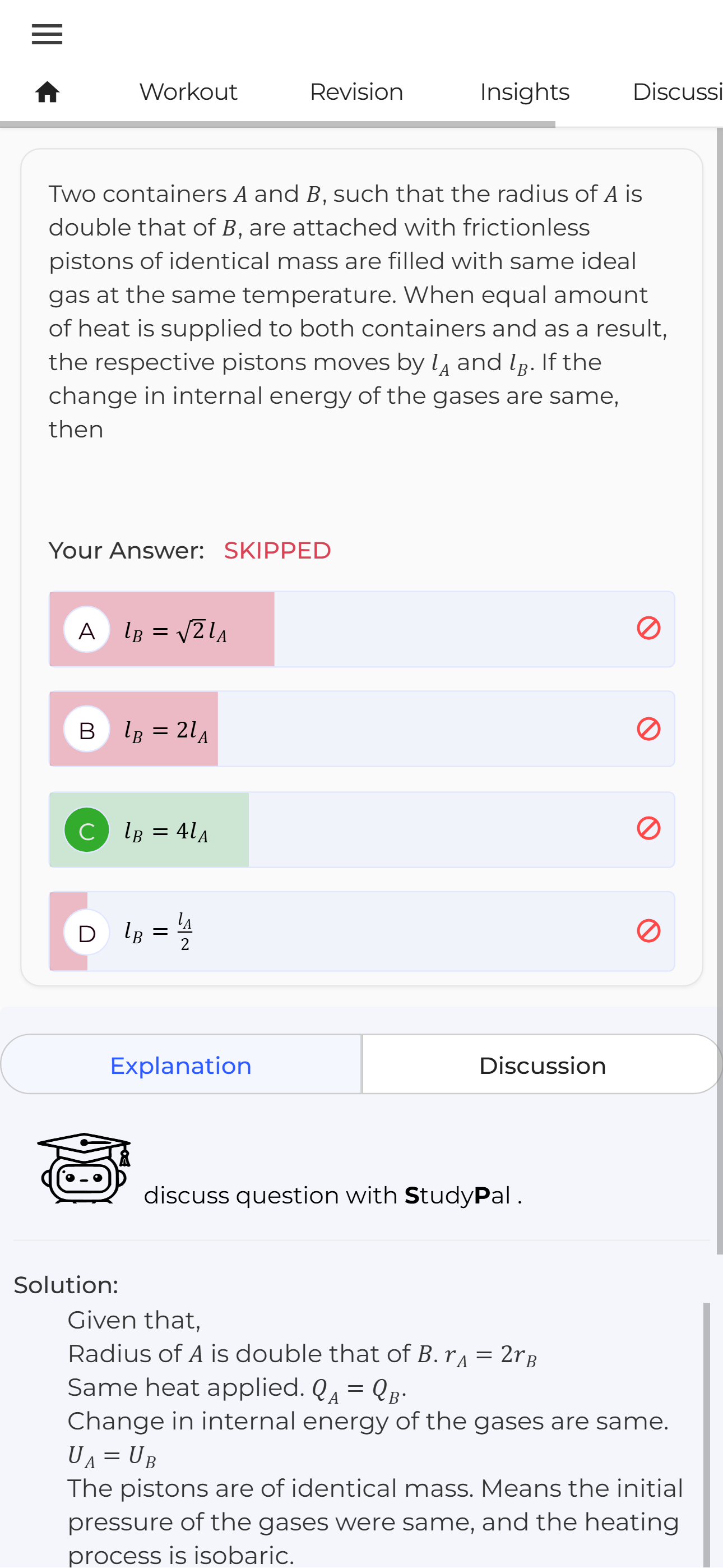
Task: Open discuss question with StudyPal link
Action: pyautogui.click(x=332, y=1196)
